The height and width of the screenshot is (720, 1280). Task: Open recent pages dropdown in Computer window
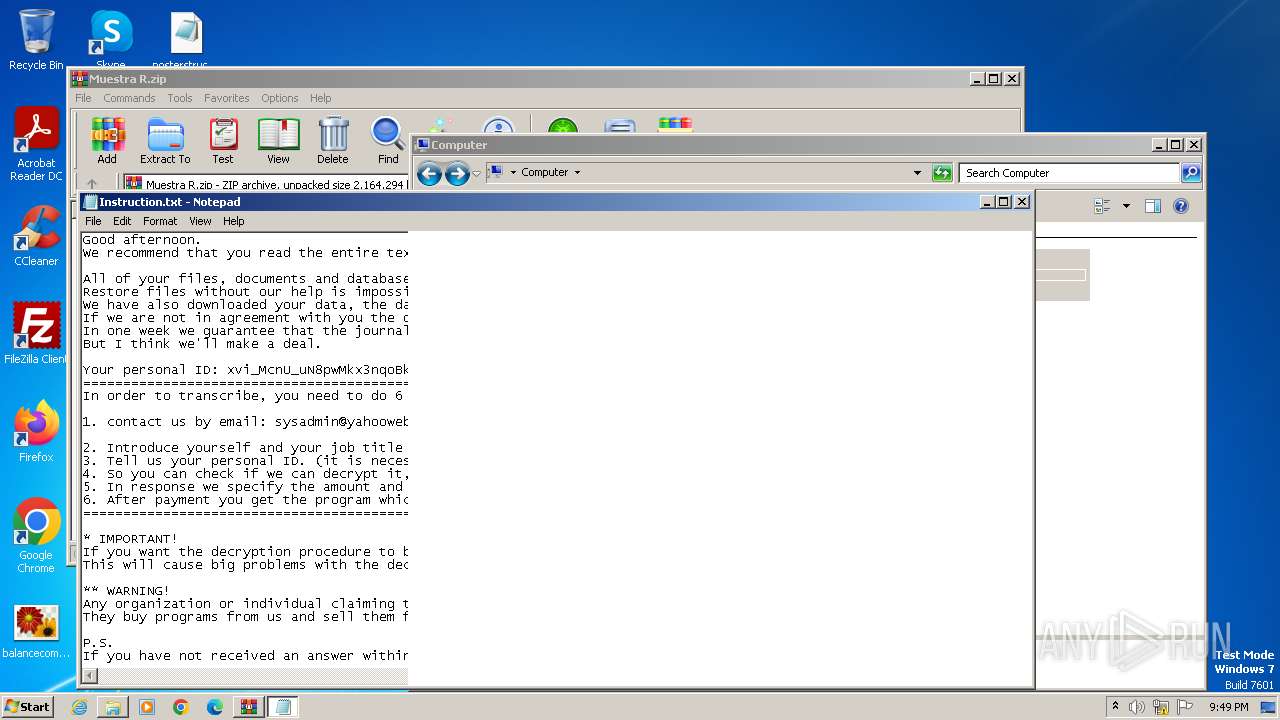point(476,174)
